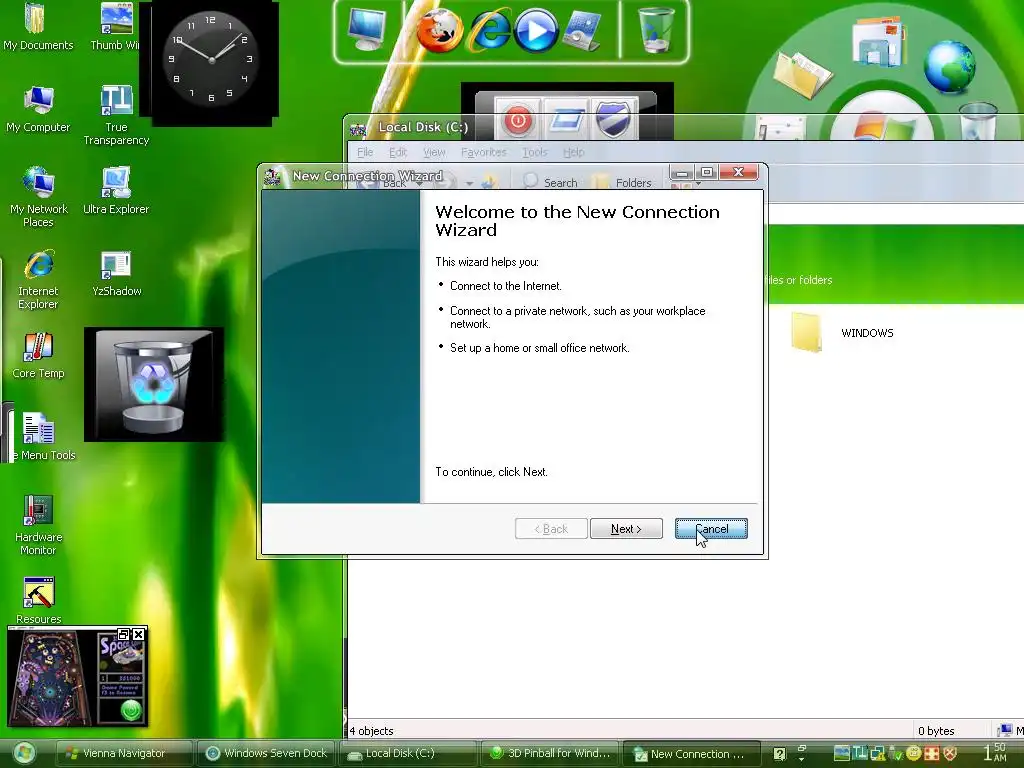Open the Core Temp desktop icon
Viewport: 1024px width, 768px height.
38,355
